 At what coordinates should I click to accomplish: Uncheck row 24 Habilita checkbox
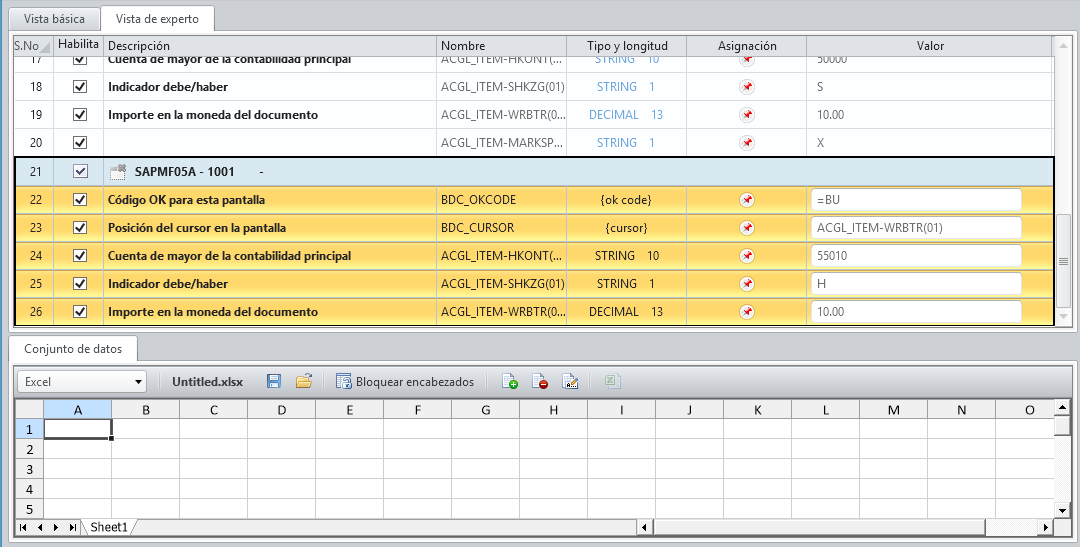tap(80, 256)
